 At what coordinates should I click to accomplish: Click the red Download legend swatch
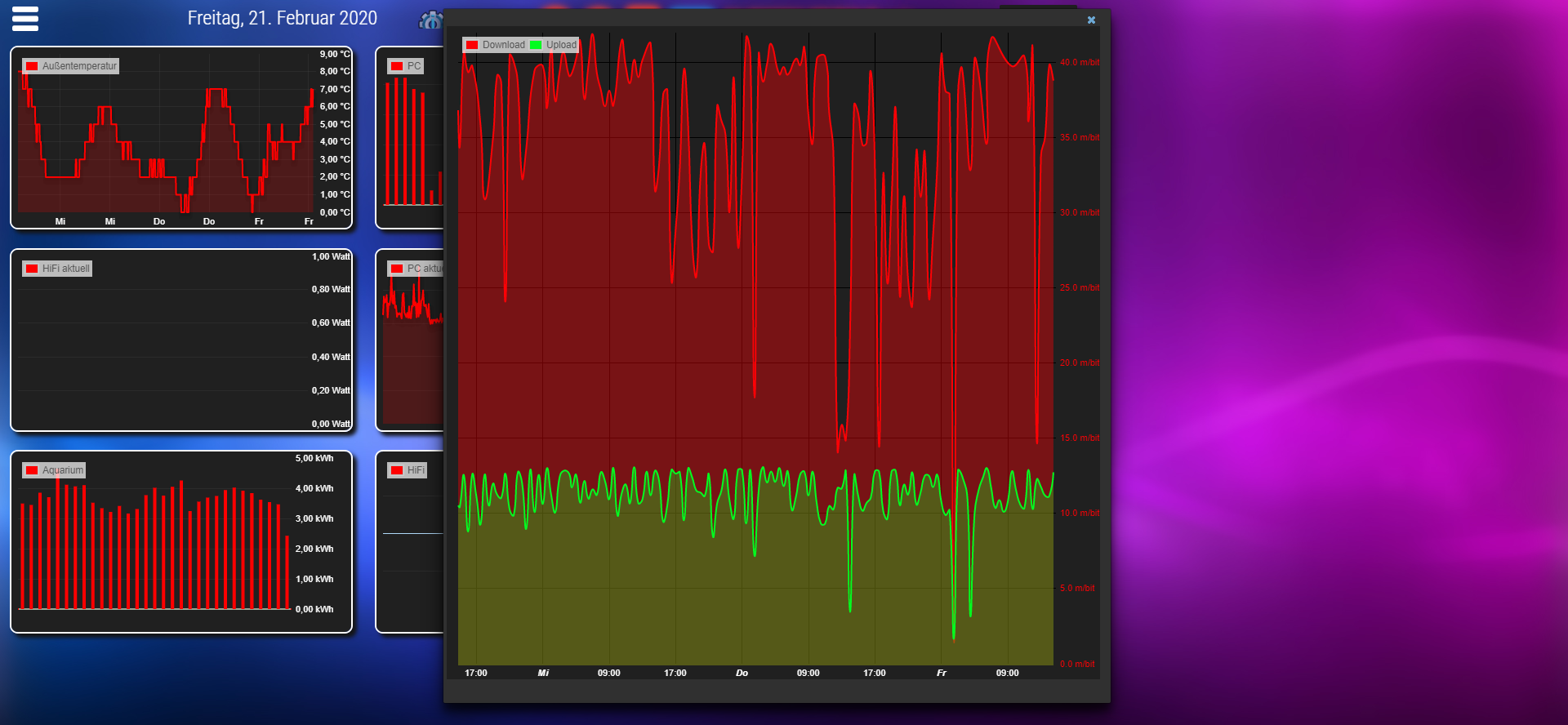[472, 45]
